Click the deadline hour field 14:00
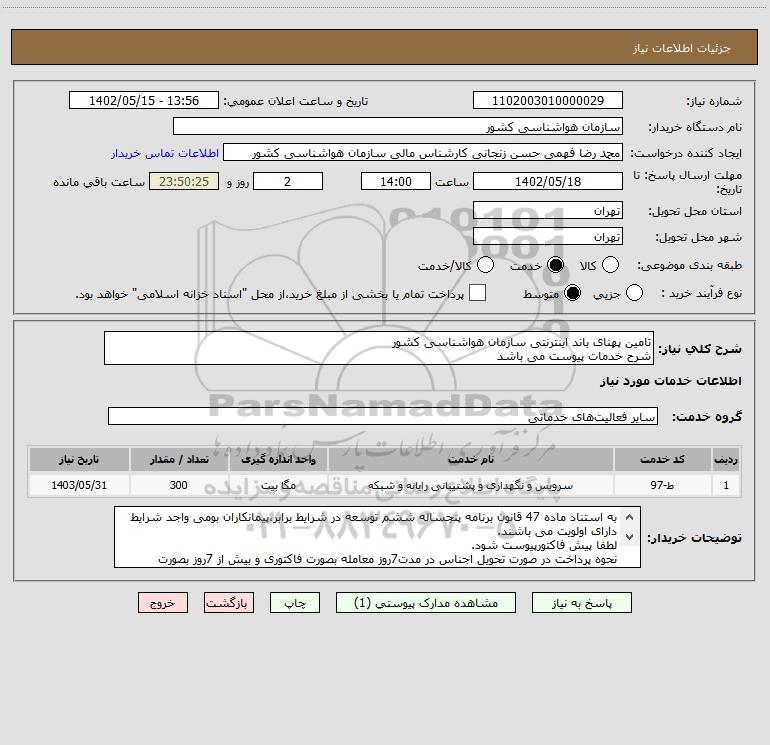The width and height of the screenshot is (770, 745). [396, 181]
